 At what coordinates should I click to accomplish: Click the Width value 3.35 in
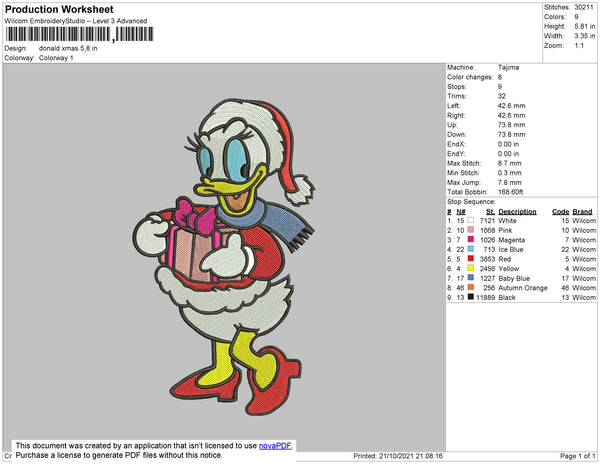(584, 36)
